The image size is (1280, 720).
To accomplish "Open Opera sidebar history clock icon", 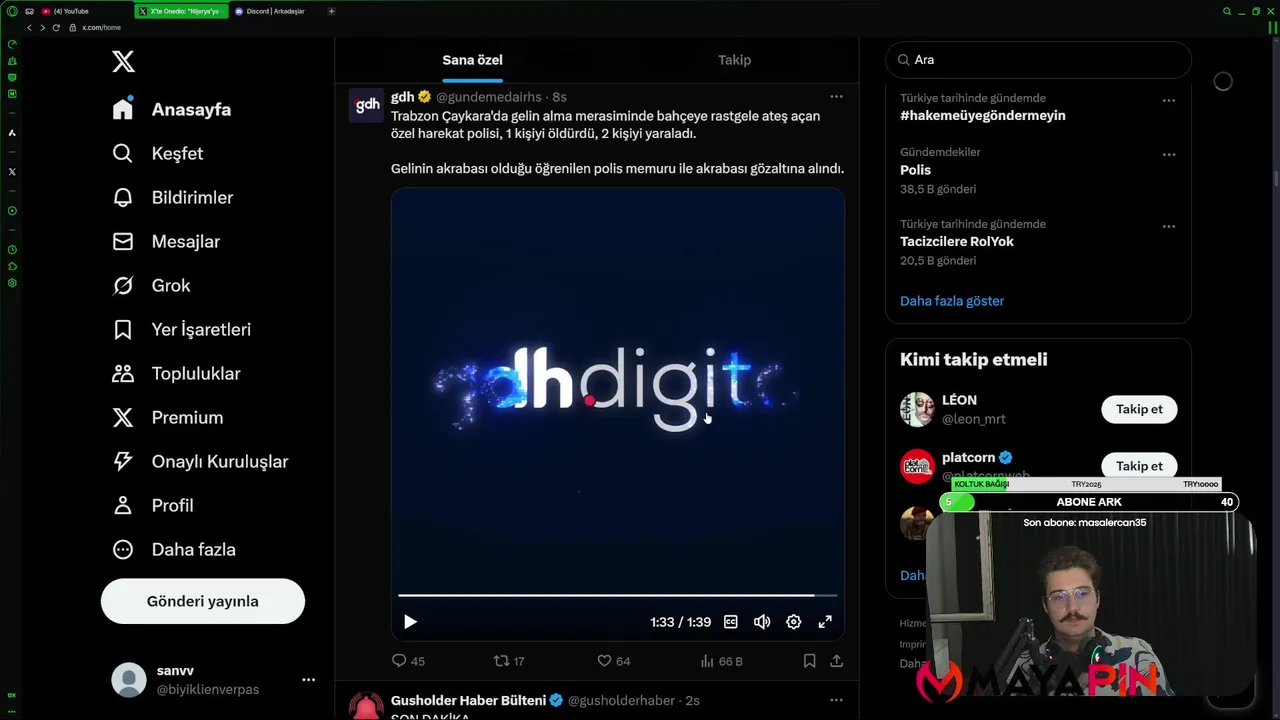I will 12,249.
